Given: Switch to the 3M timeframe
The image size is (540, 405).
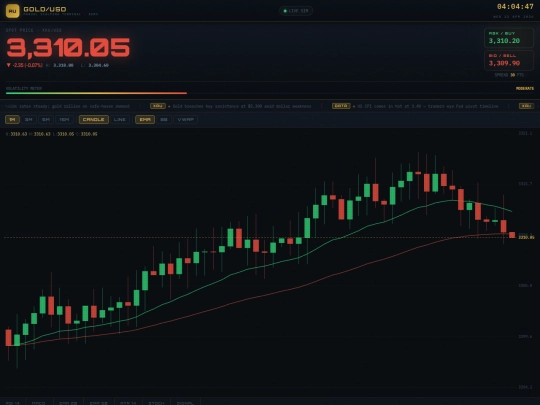Looking at the screenshot, I should pos(29,120).
